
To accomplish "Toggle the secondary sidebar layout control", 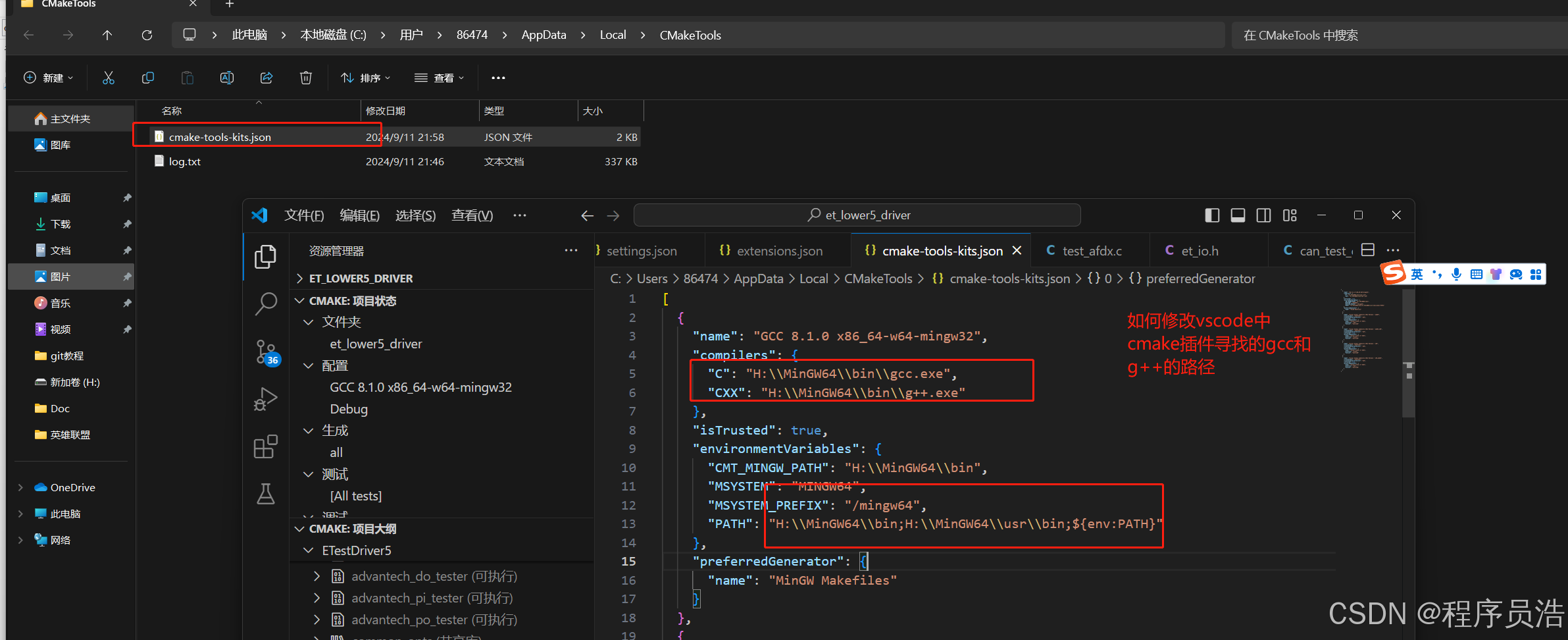I will click(x=1263, y=215).
